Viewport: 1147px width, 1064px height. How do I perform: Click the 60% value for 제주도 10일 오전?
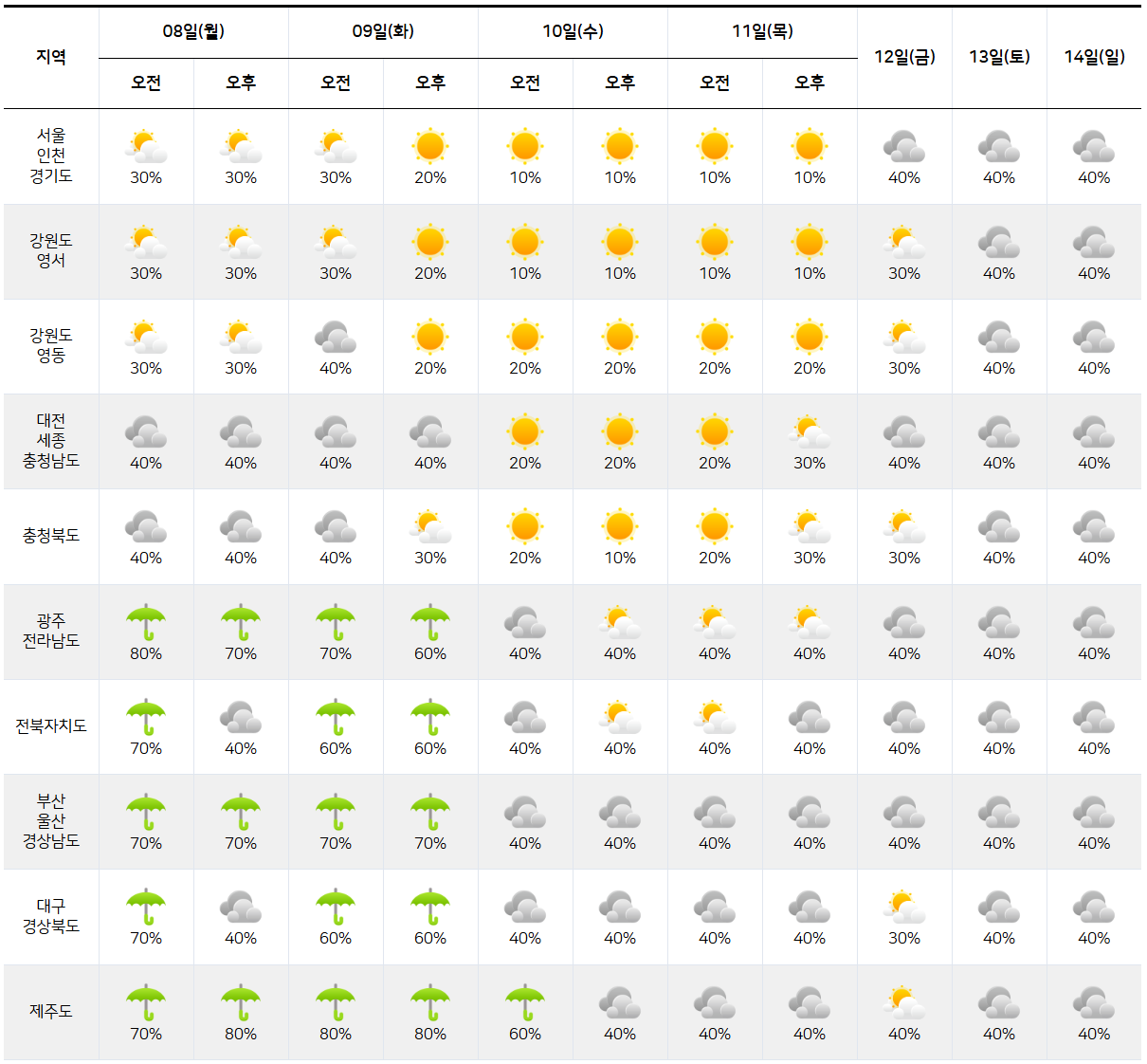point(525,1034)
